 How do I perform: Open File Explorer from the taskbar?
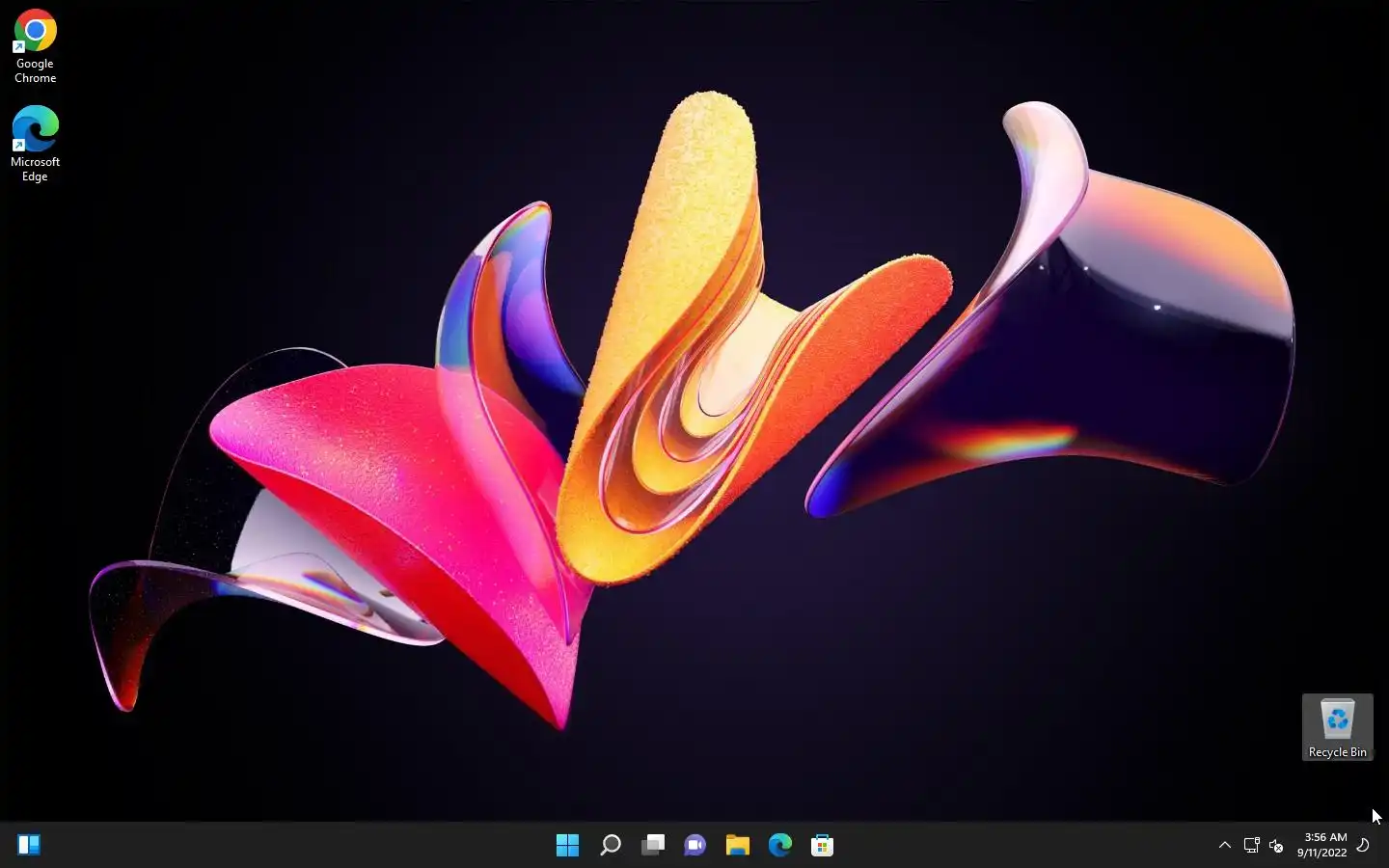(x=738, y=845)
